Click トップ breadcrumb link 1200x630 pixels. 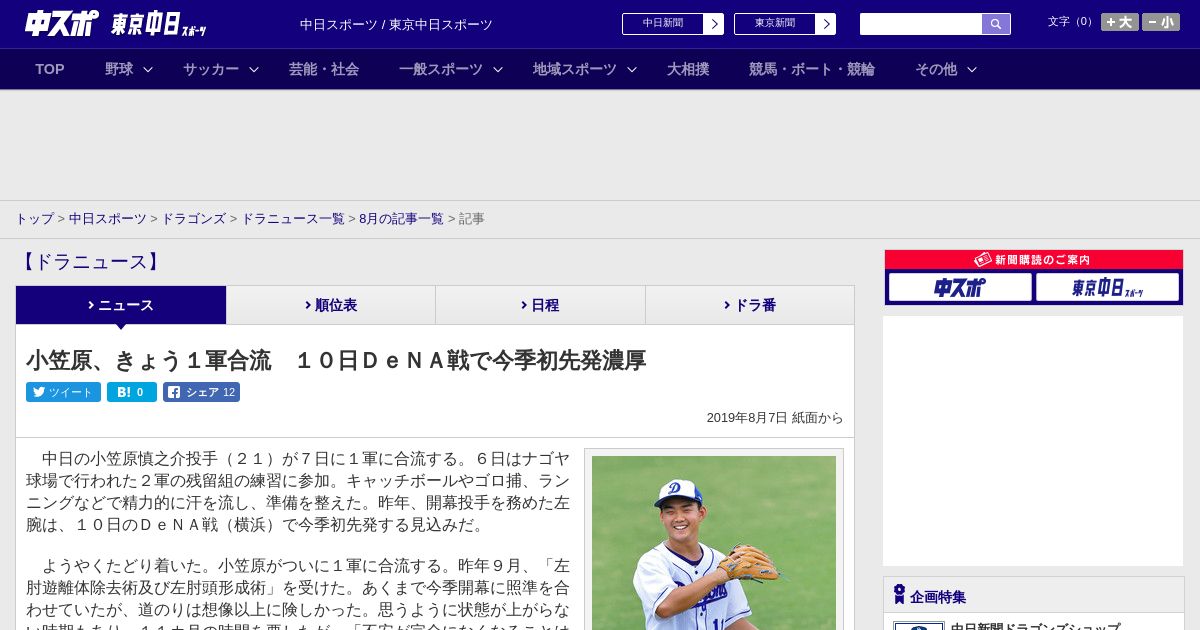[34, 219]
